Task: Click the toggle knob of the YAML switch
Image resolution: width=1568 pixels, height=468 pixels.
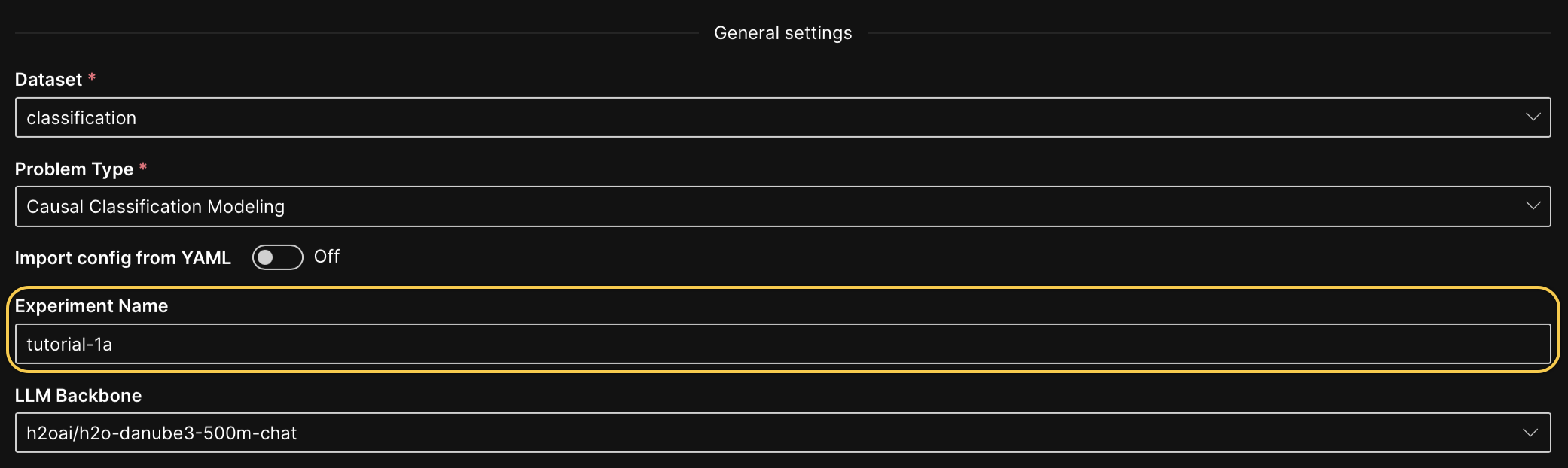Action: tap(265, 257)
